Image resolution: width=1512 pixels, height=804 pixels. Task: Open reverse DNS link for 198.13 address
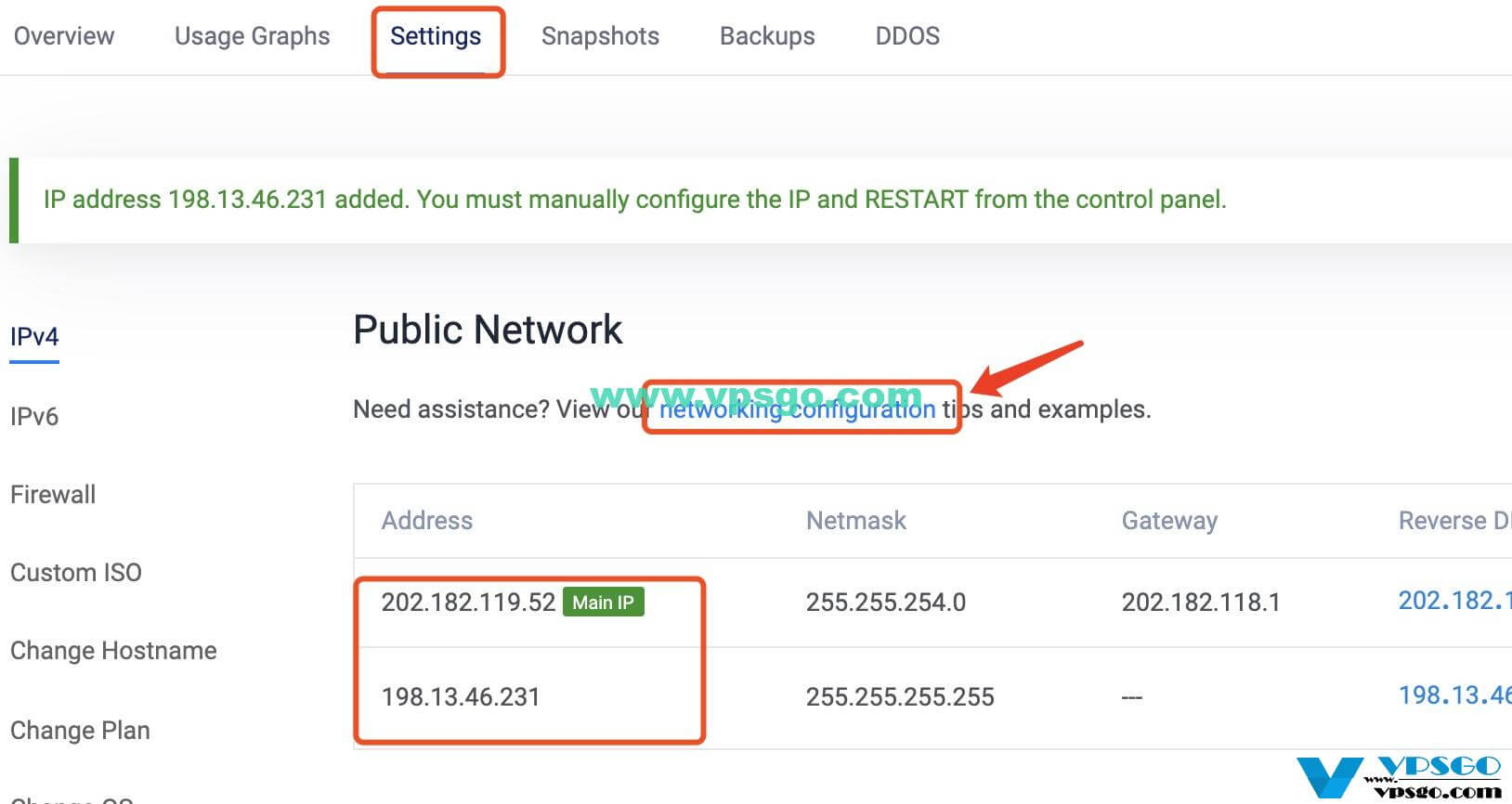1454,695
